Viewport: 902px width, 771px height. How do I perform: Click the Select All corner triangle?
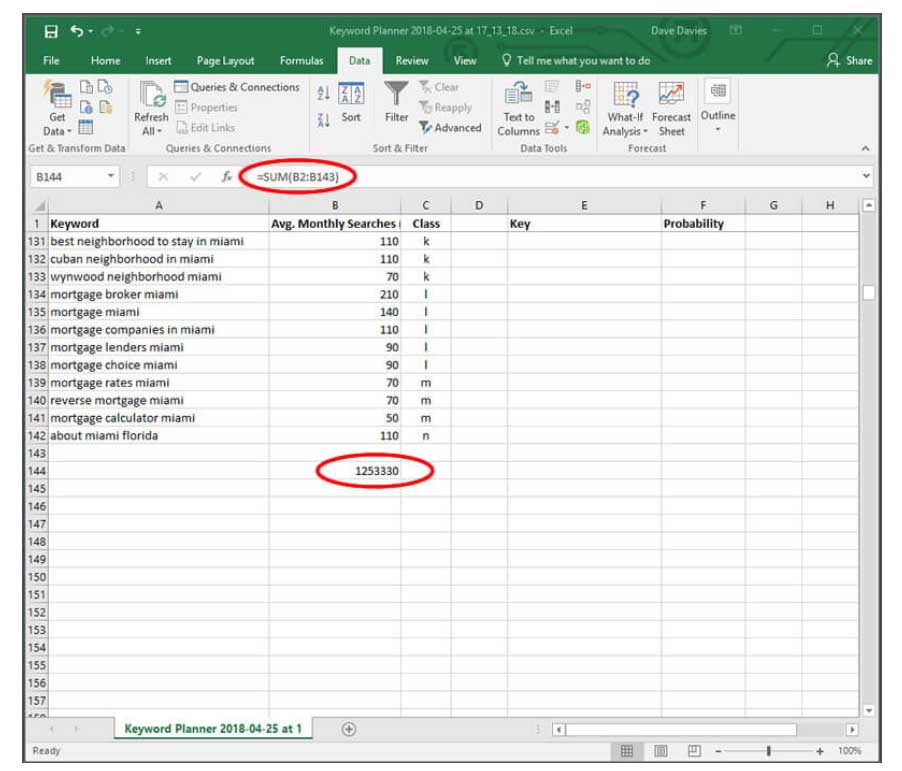pos(38,205)
